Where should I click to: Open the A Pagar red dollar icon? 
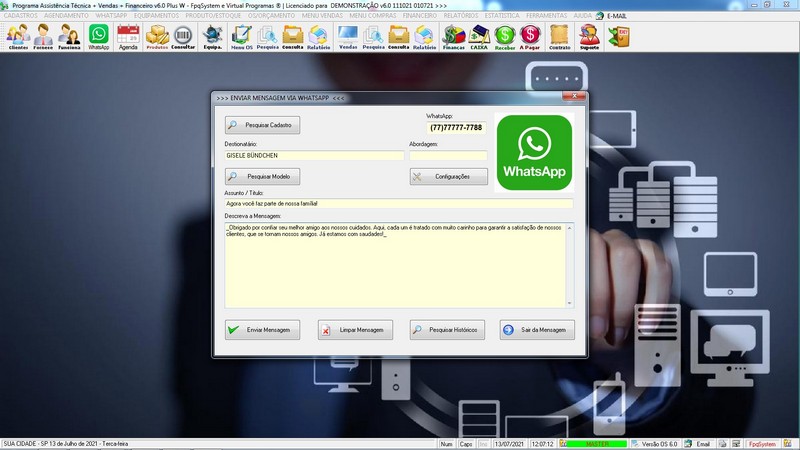[x=530, y=37]
